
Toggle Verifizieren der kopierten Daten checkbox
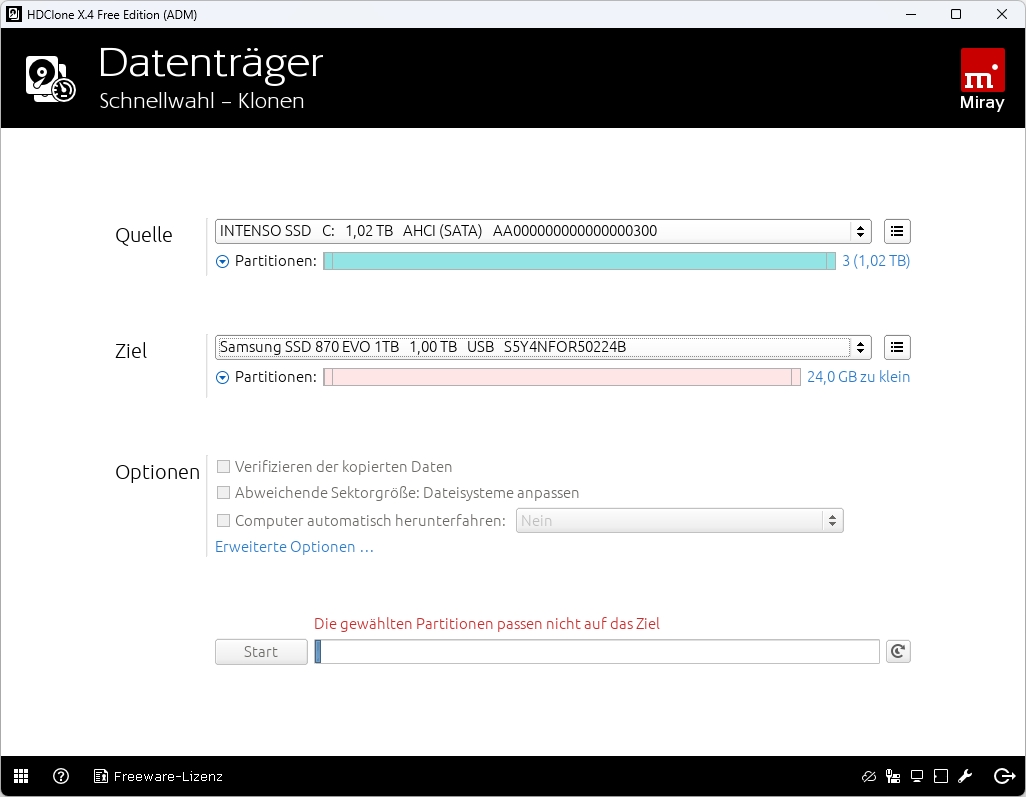(x=223, y=467)
